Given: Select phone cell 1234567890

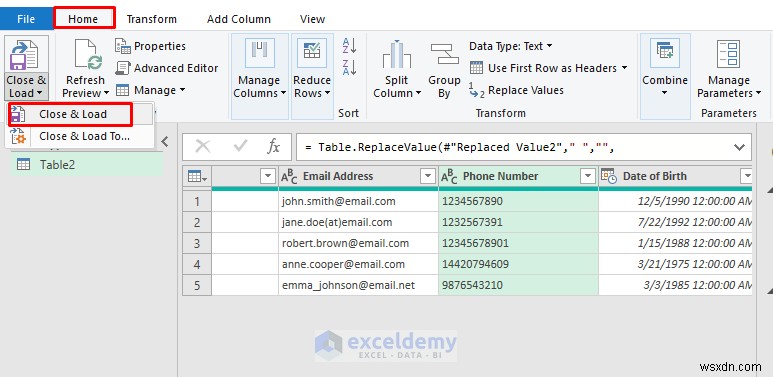Looking at the screenshot, I should (519, 201).
